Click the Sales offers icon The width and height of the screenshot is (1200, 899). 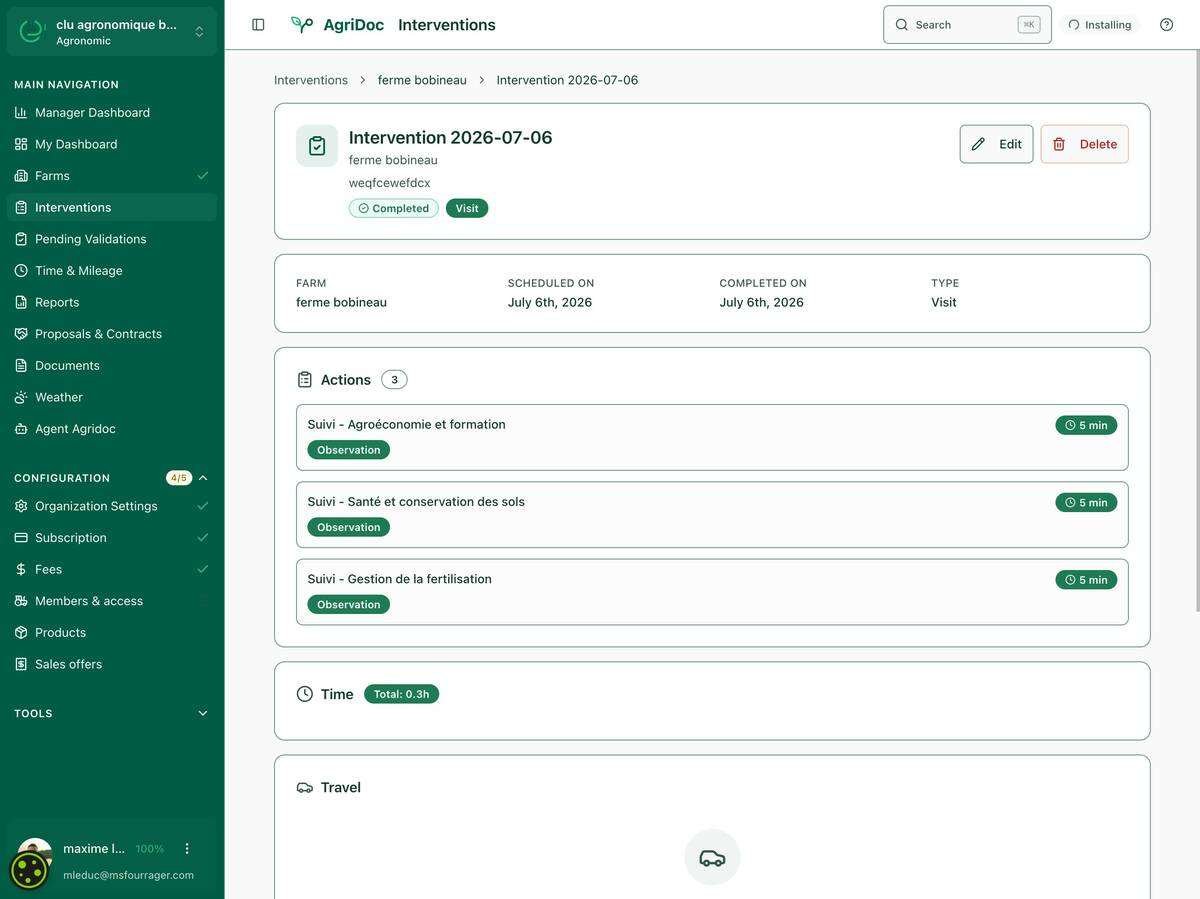[x=21, y=664]
